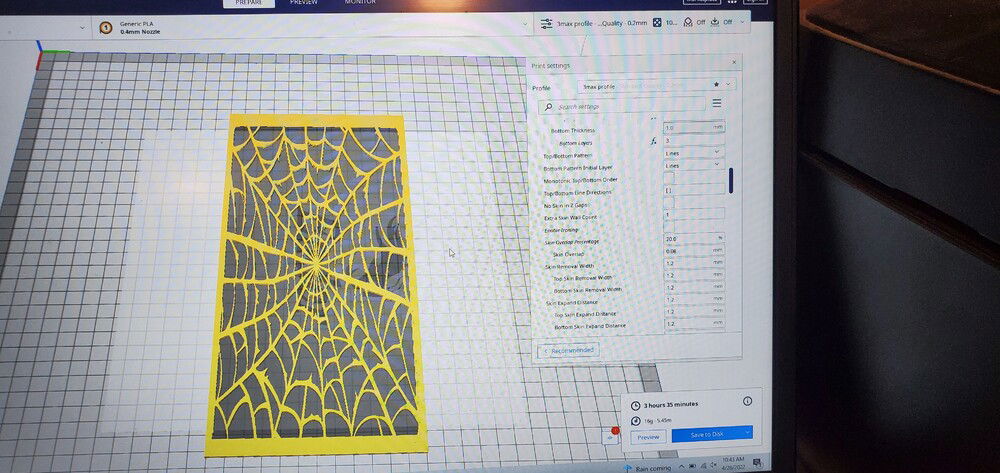Close the Print settings panel
The height and width of the screenshot is (473, 1000).
click(x=734, y=62)
